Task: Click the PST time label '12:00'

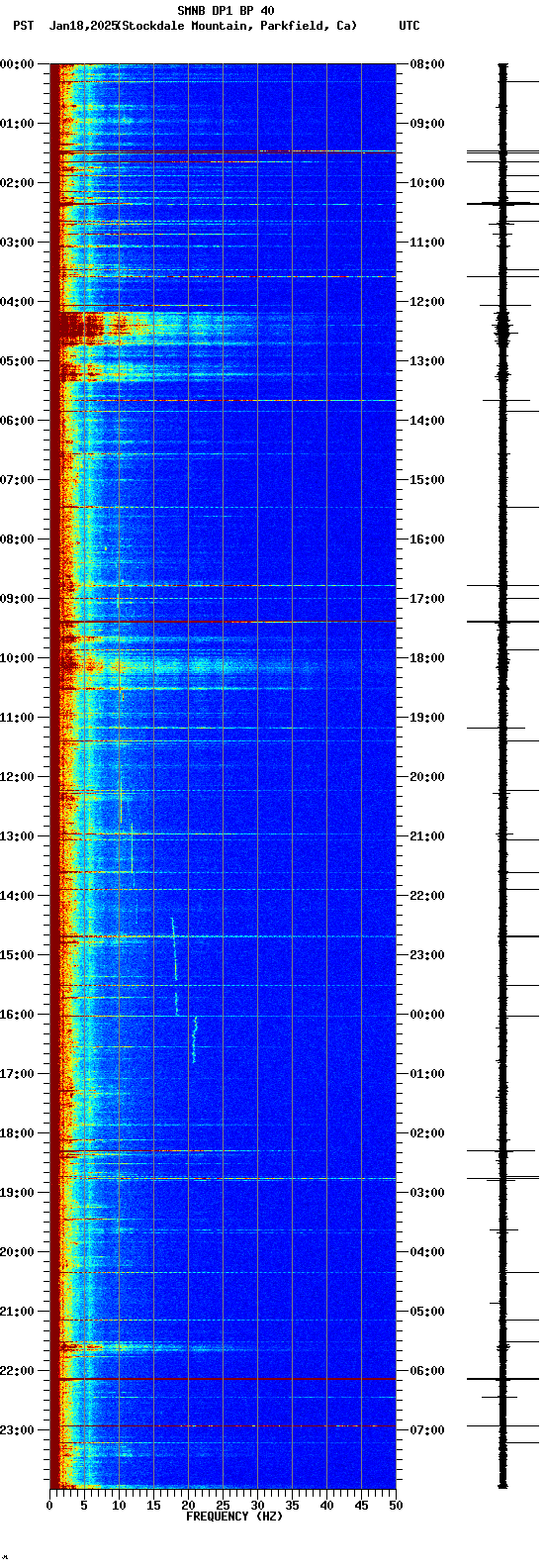Action: tap(17, 777)
